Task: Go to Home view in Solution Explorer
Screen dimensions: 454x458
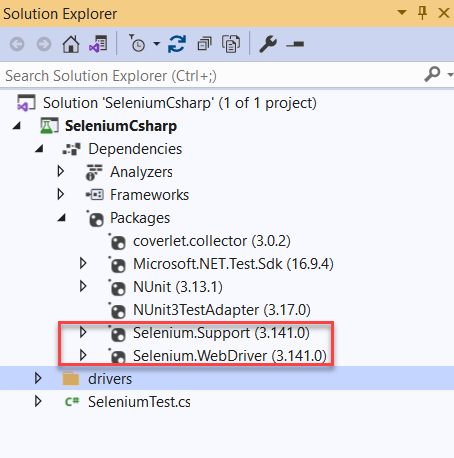Action: point(71,44)
